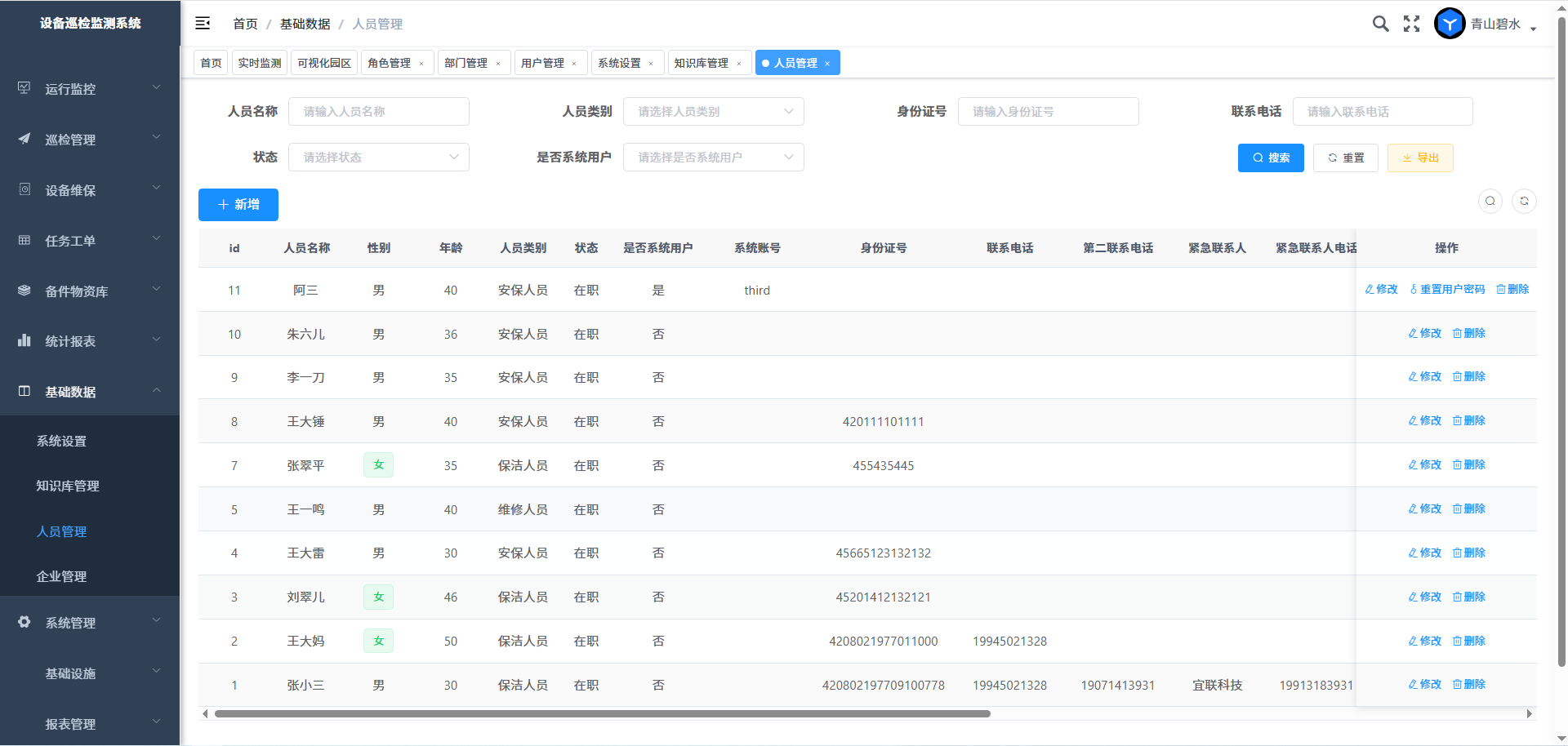
Task: Click the 导出 export button
Action: point(1420,158)
